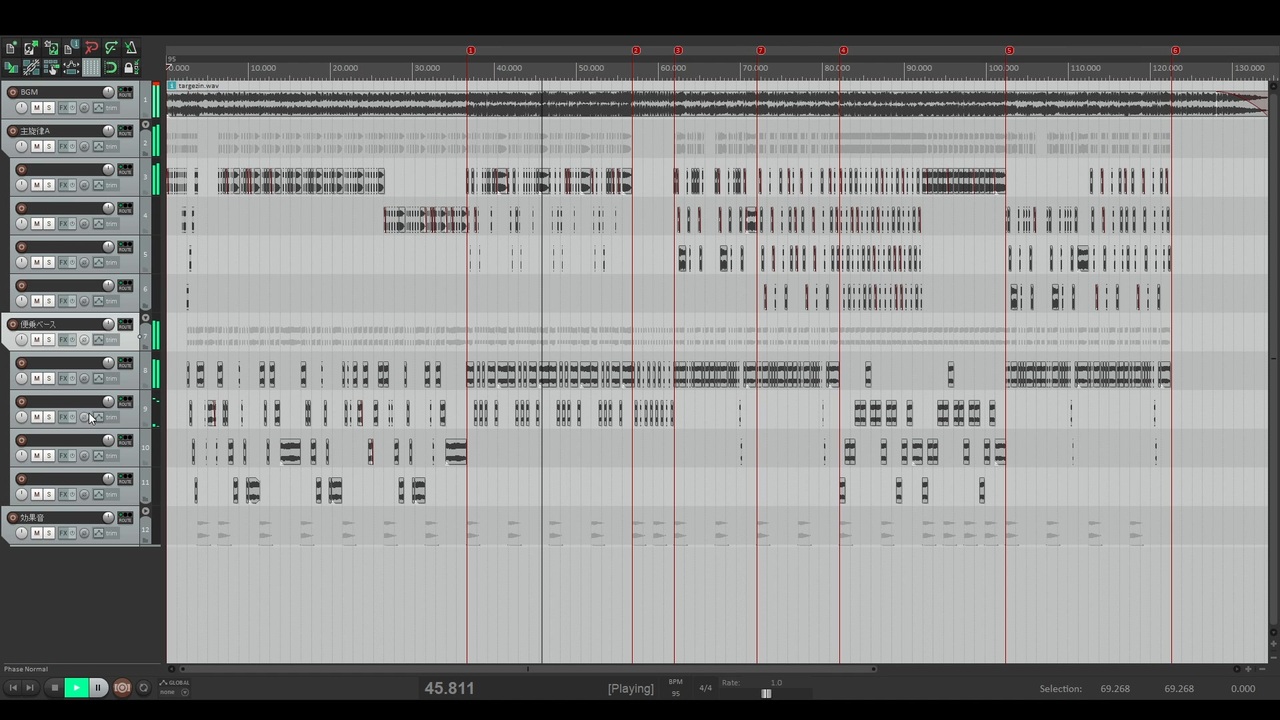Screen dimensions: 1280x720
Task: Pause playback in the transport bar
Action: pyautogui.click(x=98, y=687)
